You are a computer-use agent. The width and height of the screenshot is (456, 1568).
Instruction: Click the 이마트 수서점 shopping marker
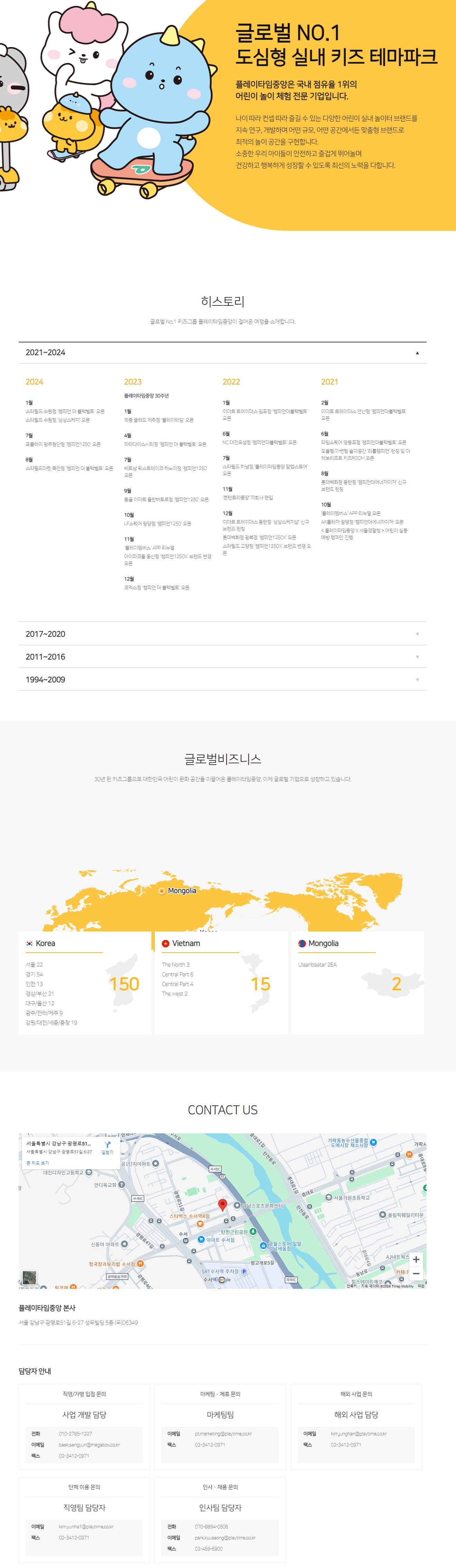click(202, 1239)
